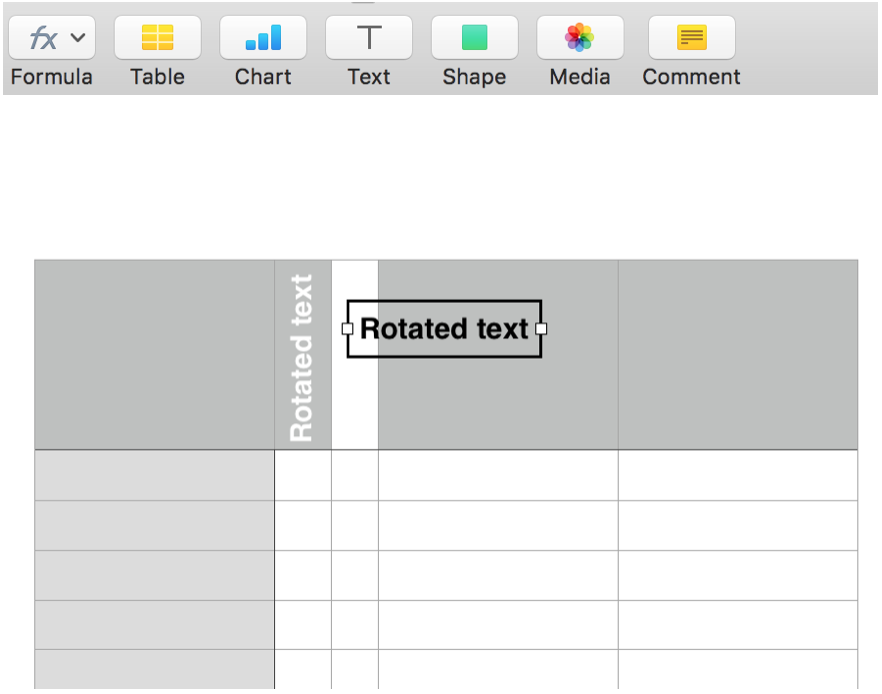Click the Table toolbar icon
This screenshot has width=882, height=694.
(157, 38)
